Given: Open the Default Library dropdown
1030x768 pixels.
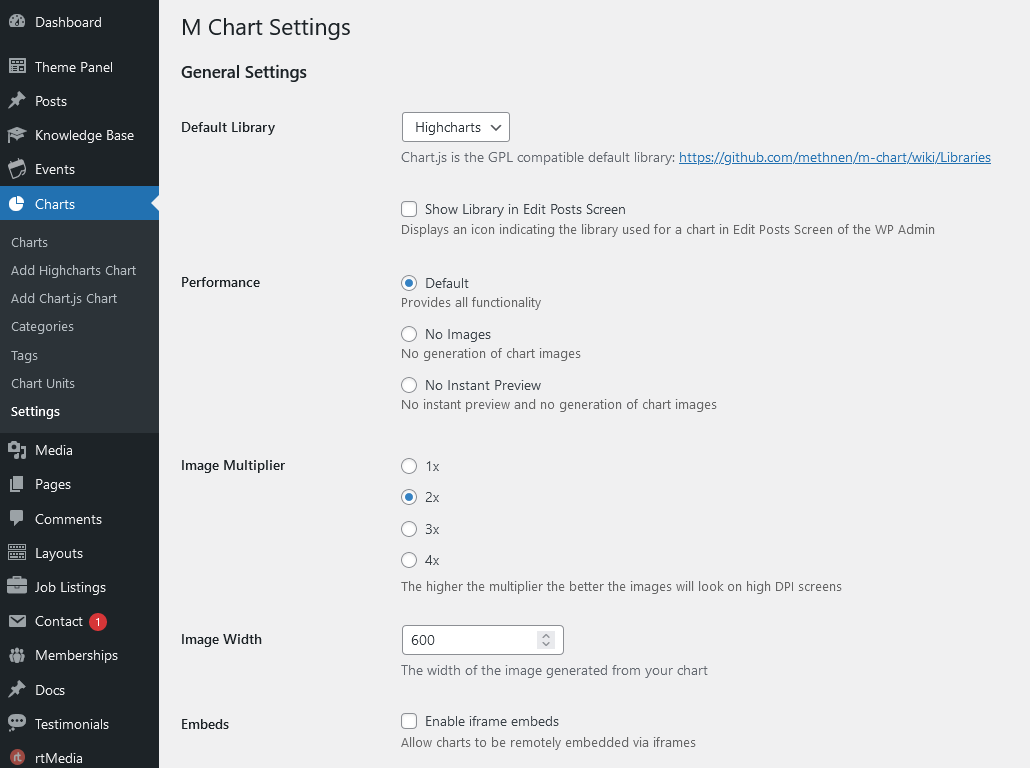Looking at the screenshot, I should pyautogui.click(x=456, y=127).
